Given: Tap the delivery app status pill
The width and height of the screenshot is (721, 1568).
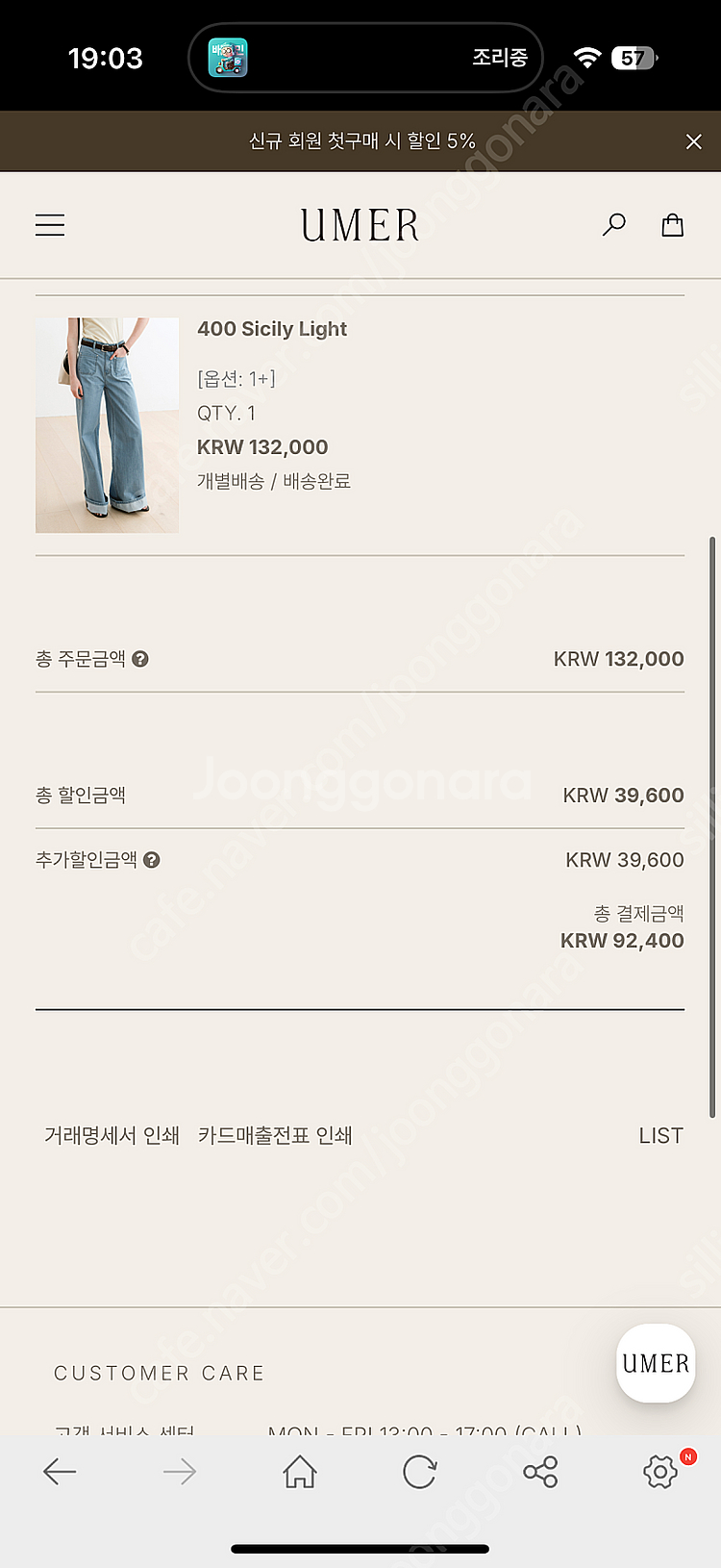Looking at the screenshot, I should pyautogui.click(x=365, y=58).
